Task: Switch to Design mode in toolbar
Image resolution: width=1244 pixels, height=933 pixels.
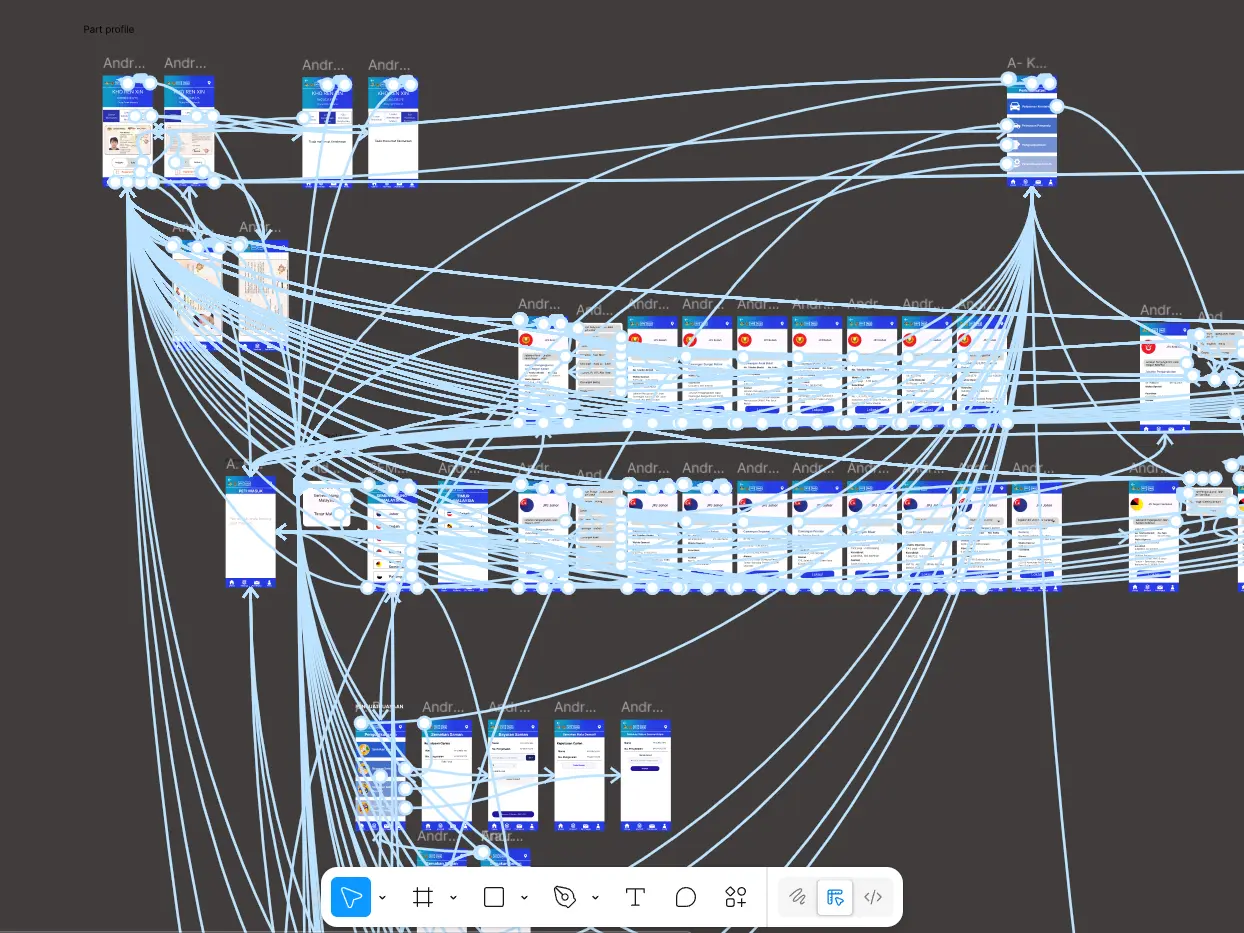Action: [834, 897]
